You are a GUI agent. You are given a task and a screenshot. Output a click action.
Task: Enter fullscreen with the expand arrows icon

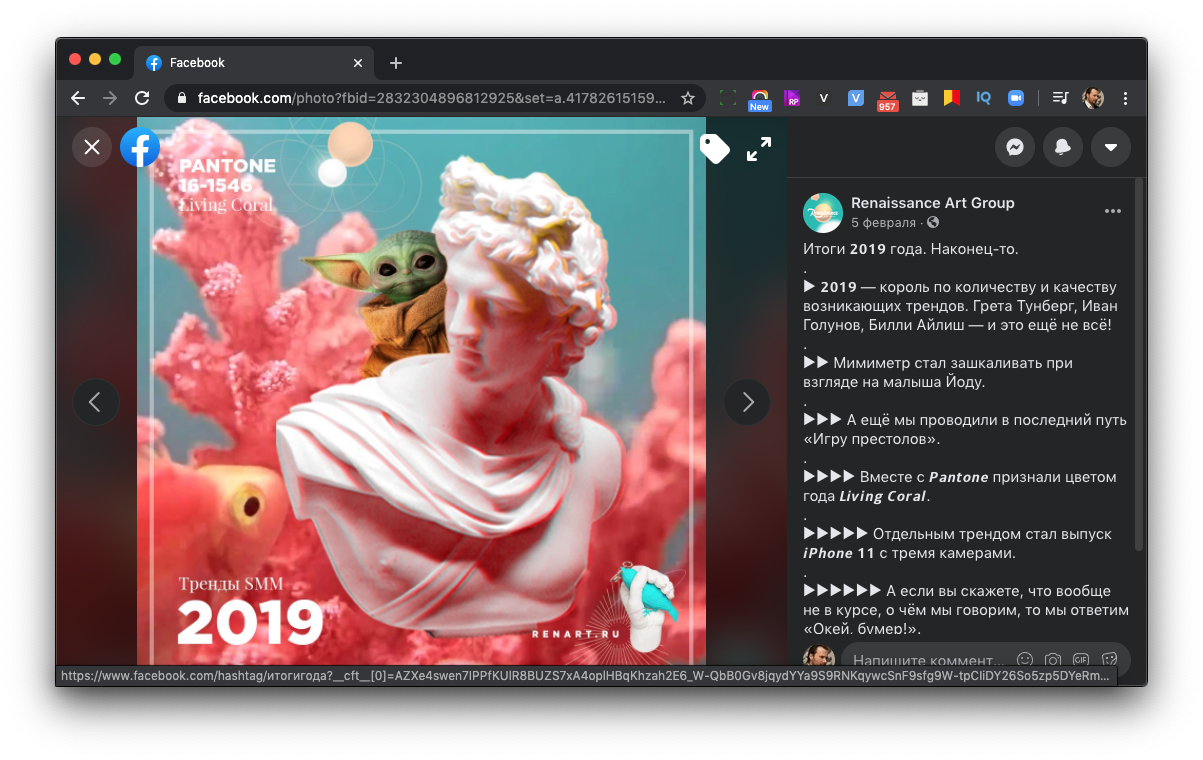click(759, 149)
